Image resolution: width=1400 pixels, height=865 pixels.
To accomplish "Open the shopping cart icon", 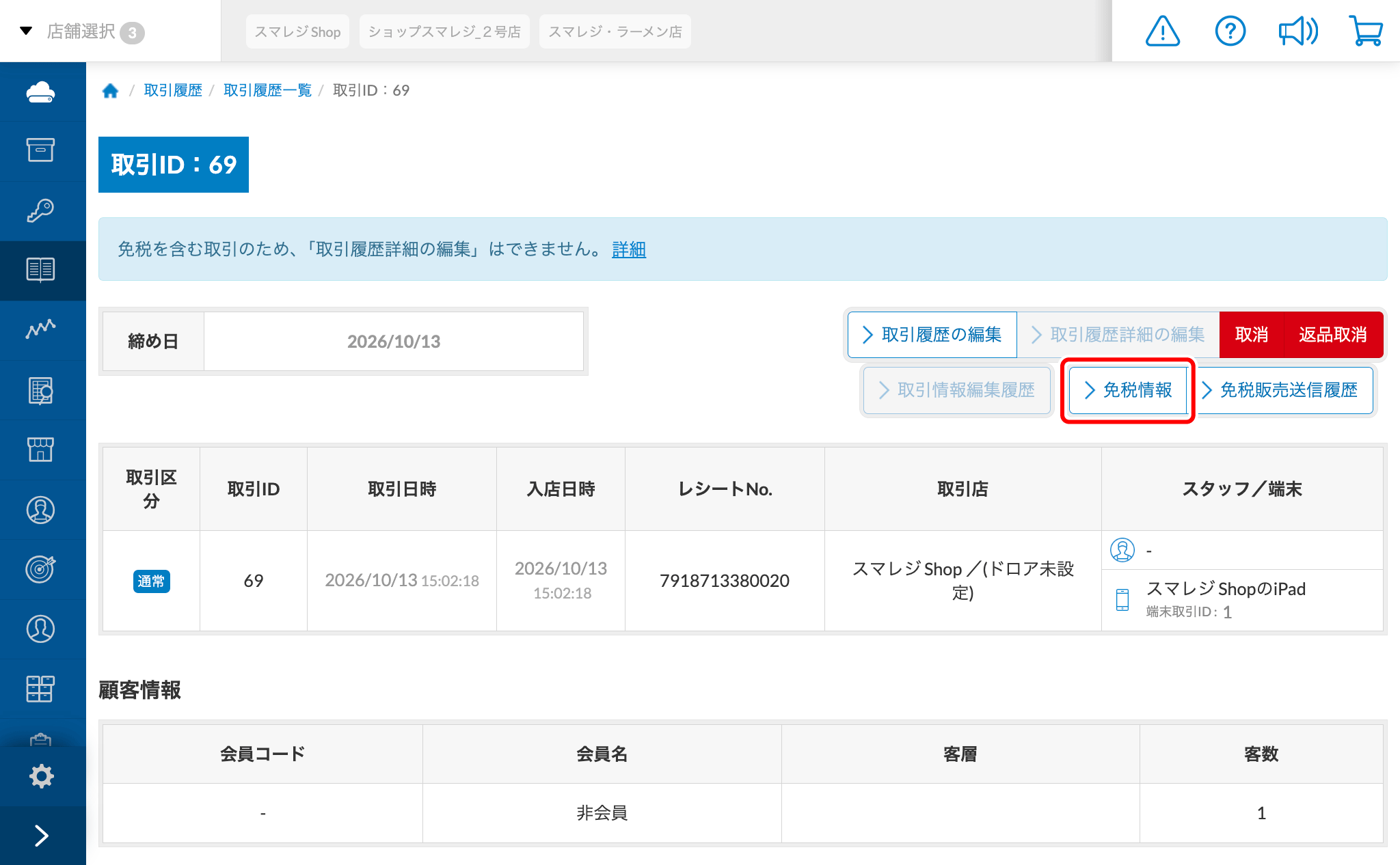I will [1366, 31].
